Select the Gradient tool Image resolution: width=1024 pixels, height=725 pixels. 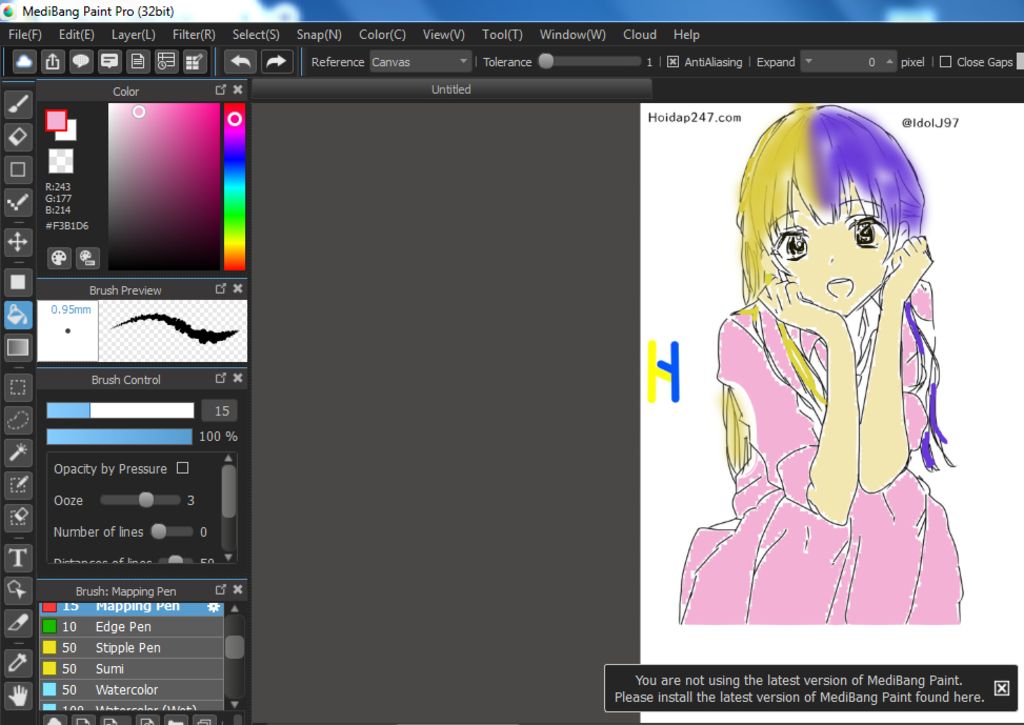click(x=18, y=347)
